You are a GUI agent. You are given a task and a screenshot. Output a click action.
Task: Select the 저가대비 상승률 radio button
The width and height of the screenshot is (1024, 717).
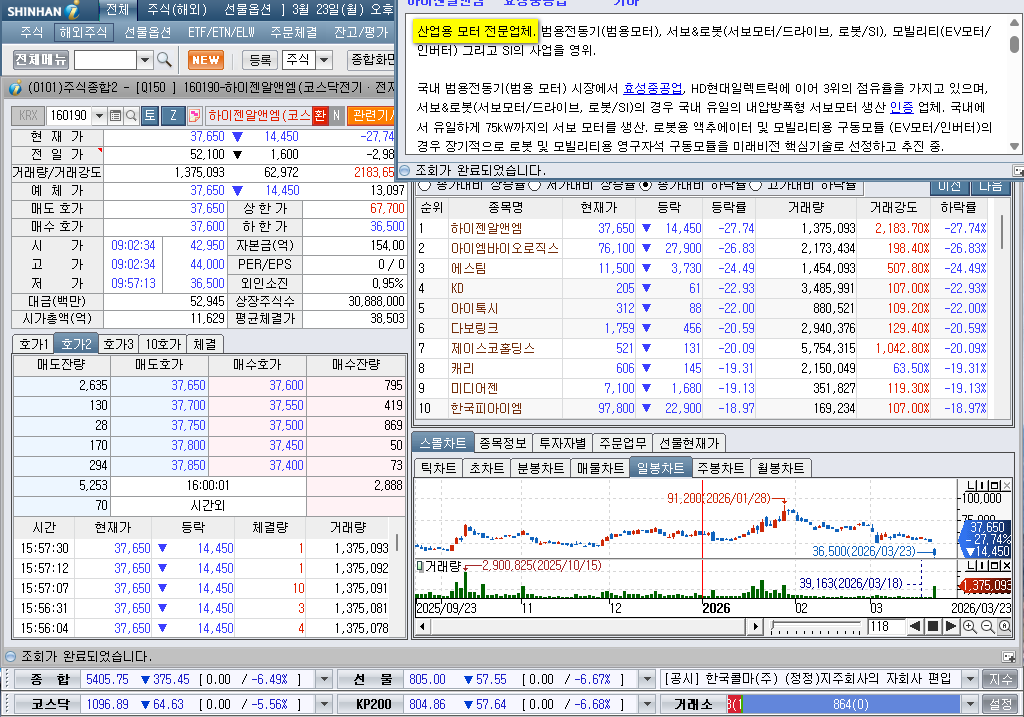click(535, 185)
